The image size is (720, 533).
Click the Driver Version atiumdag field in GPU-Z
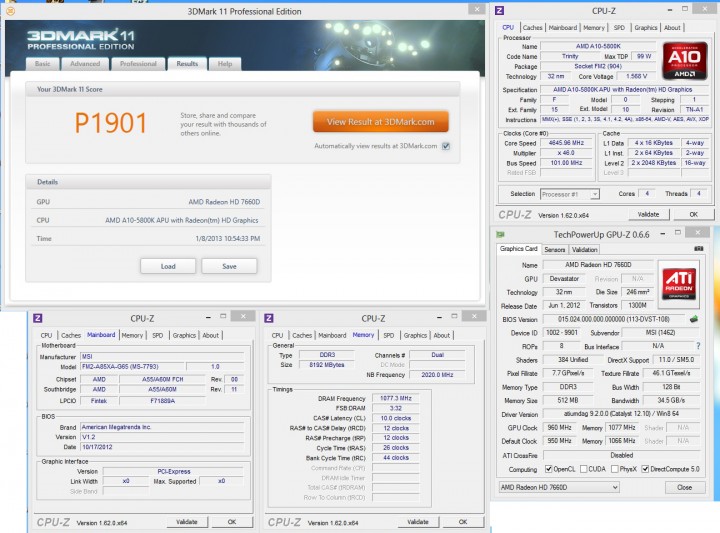621,414
